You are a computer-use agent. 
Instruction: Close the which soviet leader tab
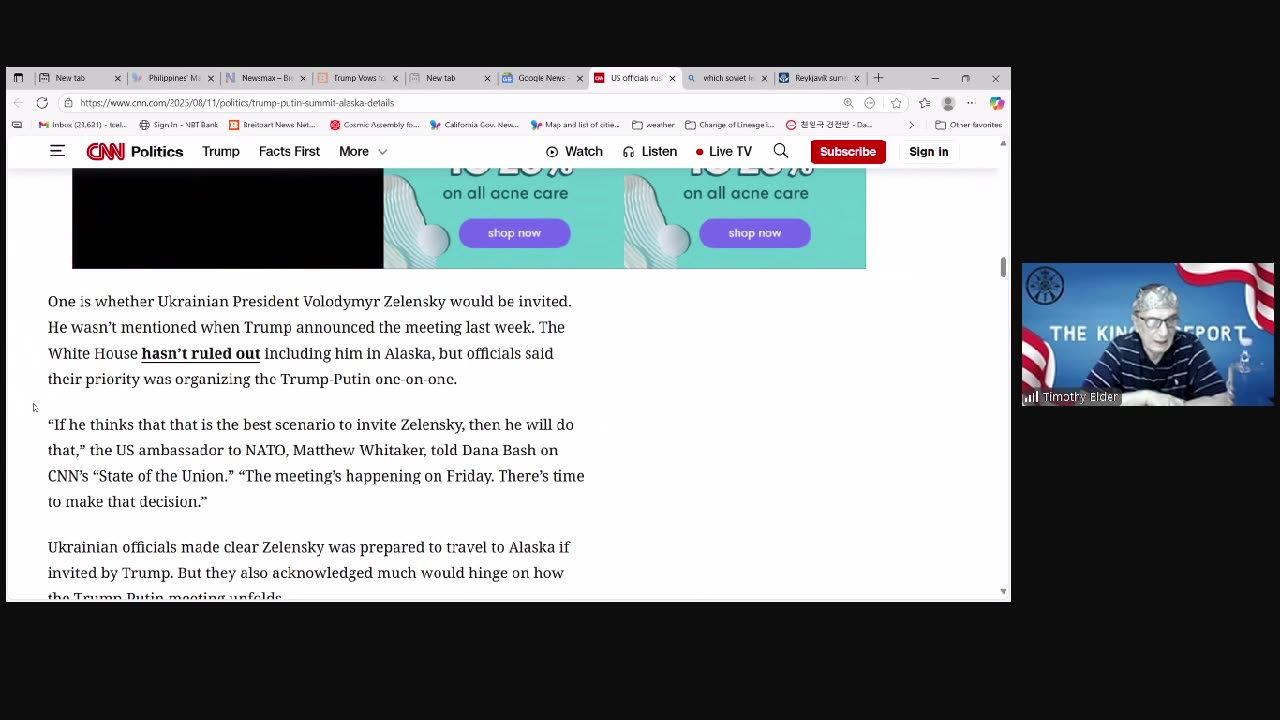click(x=764, y=78)
